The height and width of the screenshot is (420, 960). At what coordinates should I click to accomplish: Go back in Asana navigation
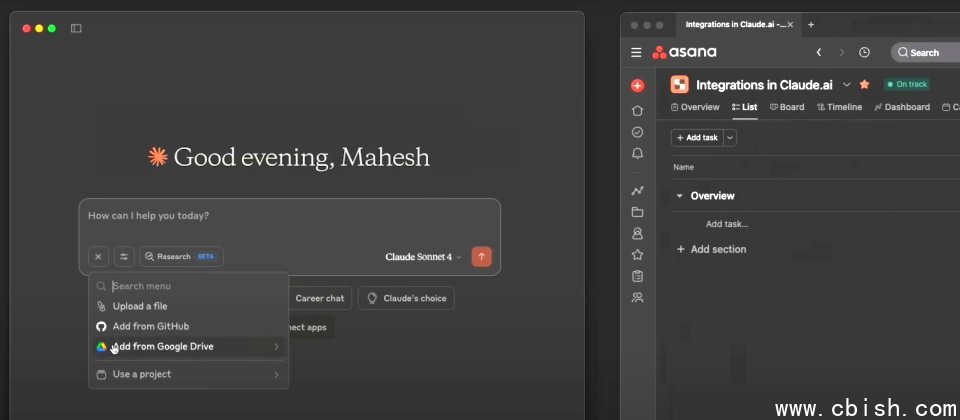819,53
